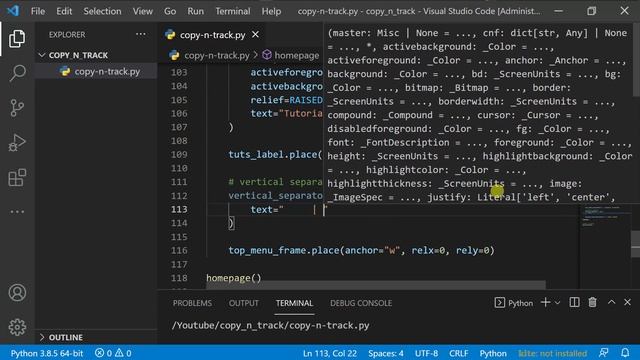Click Python 3.8.5 64-bit interpreter status
This screenshot has height=360, width=640.
point(47,353)
